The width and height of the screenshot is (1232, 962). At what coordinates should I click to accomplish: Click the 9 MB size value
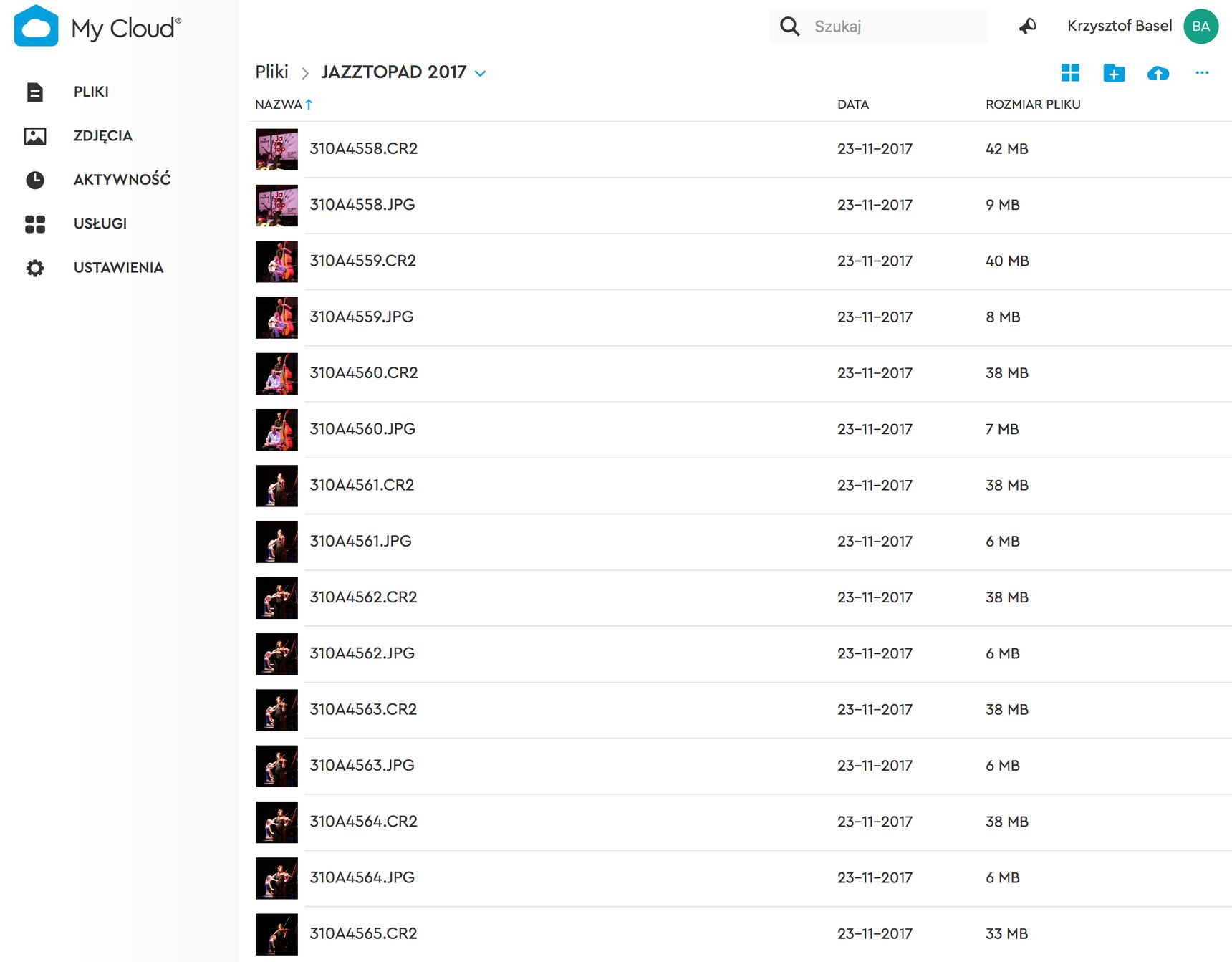(1003, 205)
